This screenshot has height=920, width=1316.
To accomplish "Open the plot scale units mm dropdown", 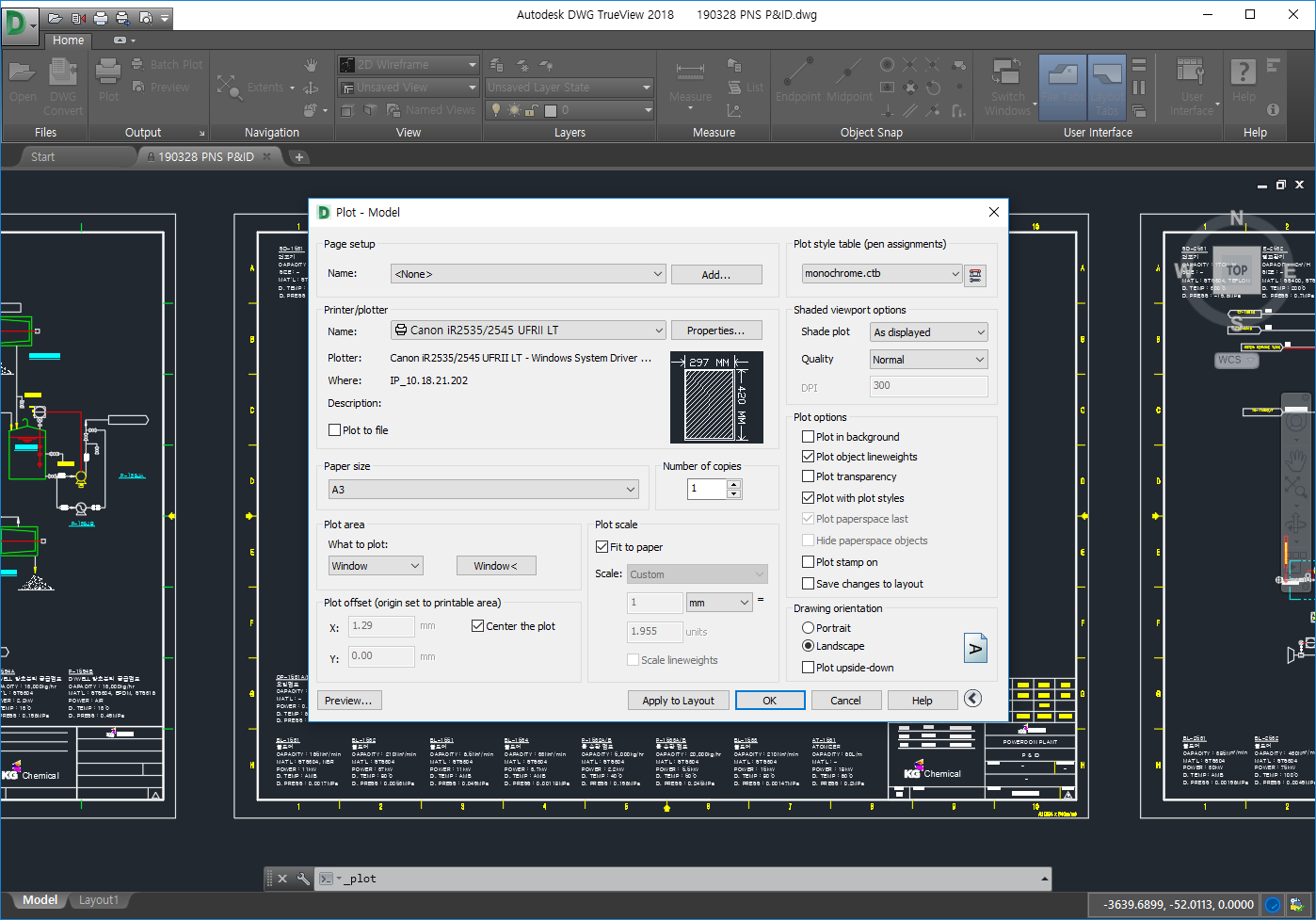I will tap(719, 603).
